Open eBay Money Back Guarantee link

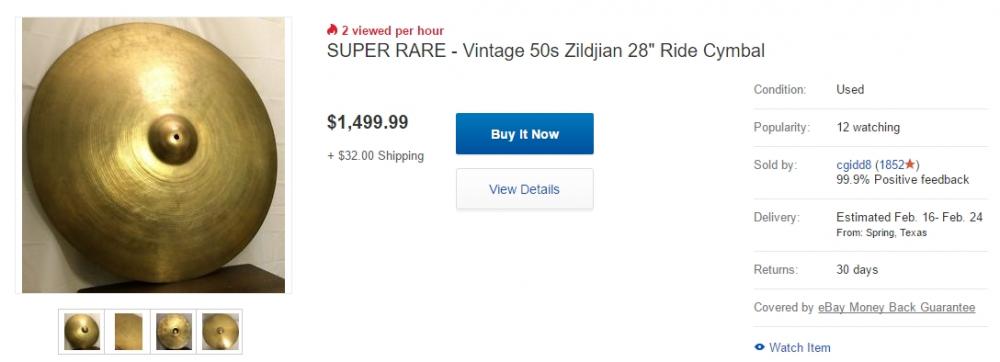[896, 307]
